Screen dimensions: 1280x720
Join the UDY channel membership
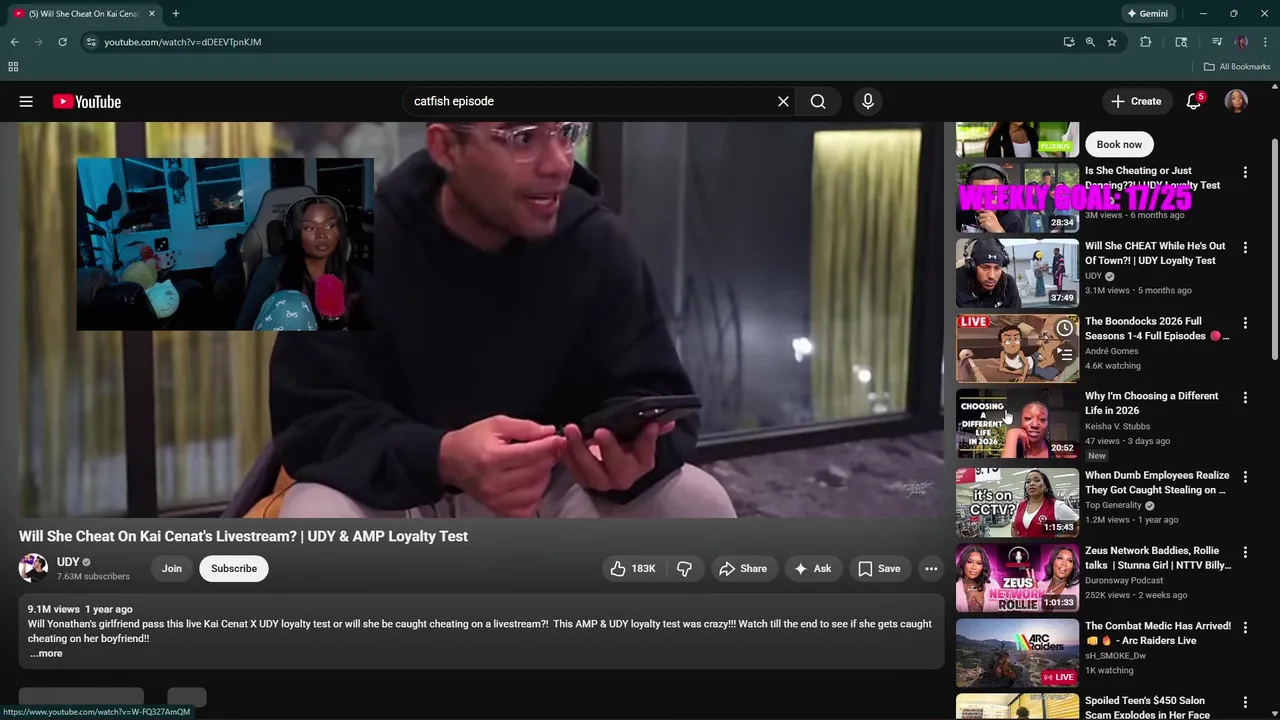(x=172, y=568)
